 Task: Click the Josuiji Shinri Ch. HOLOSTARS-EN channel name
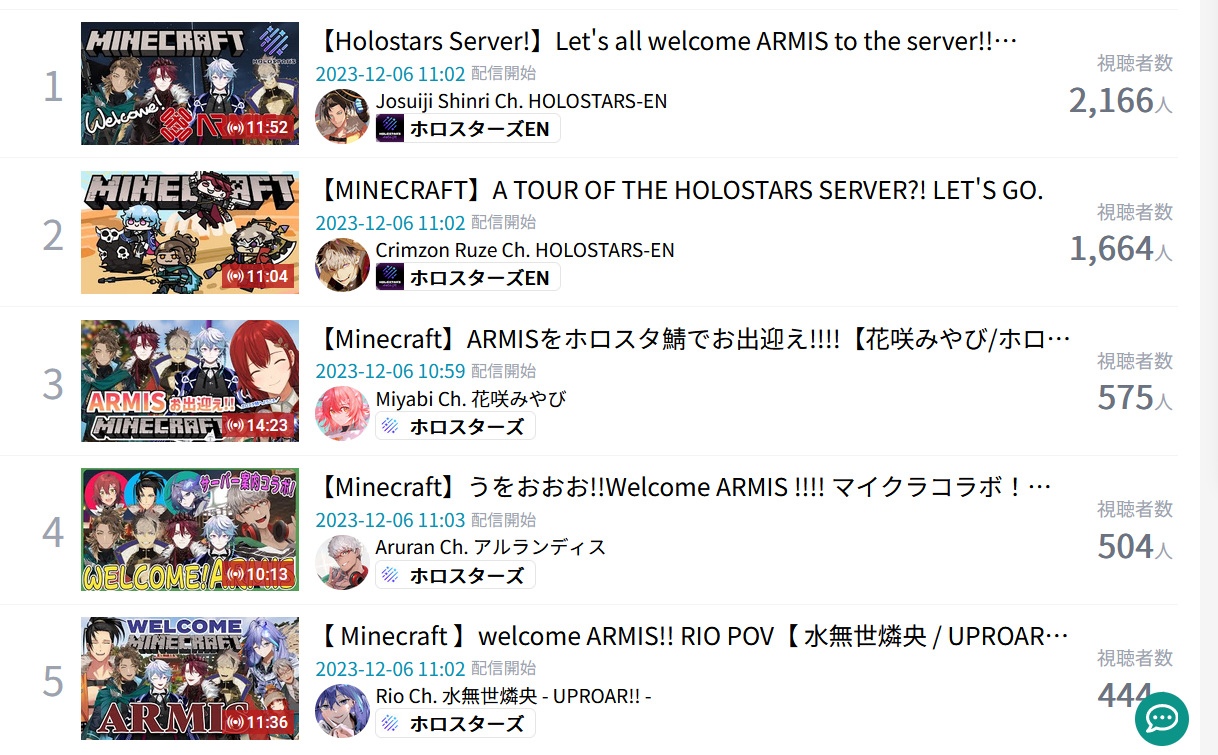coord(521,101)
